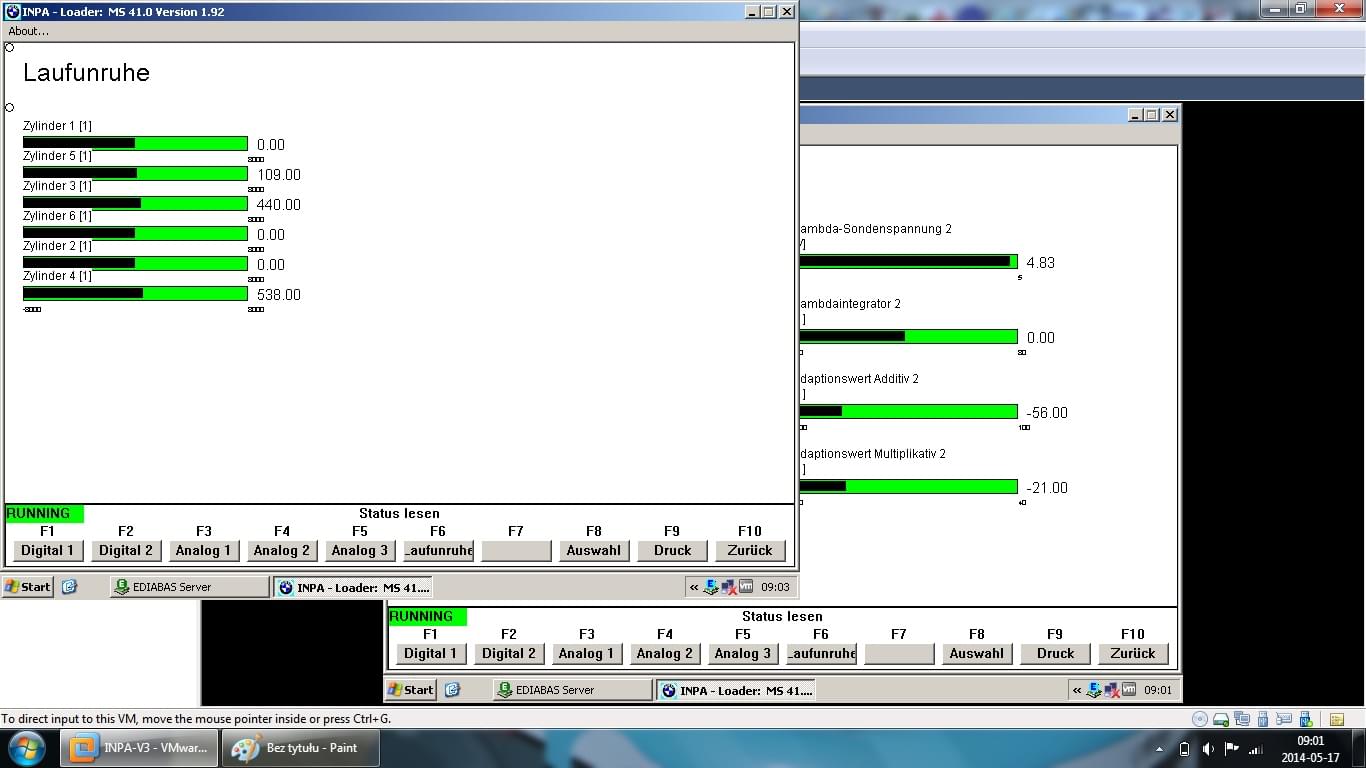Viewport: 1366px width, 768px height.
Task: Open the BMW system menu icon in front title bar
Action: tap(13, 12)
